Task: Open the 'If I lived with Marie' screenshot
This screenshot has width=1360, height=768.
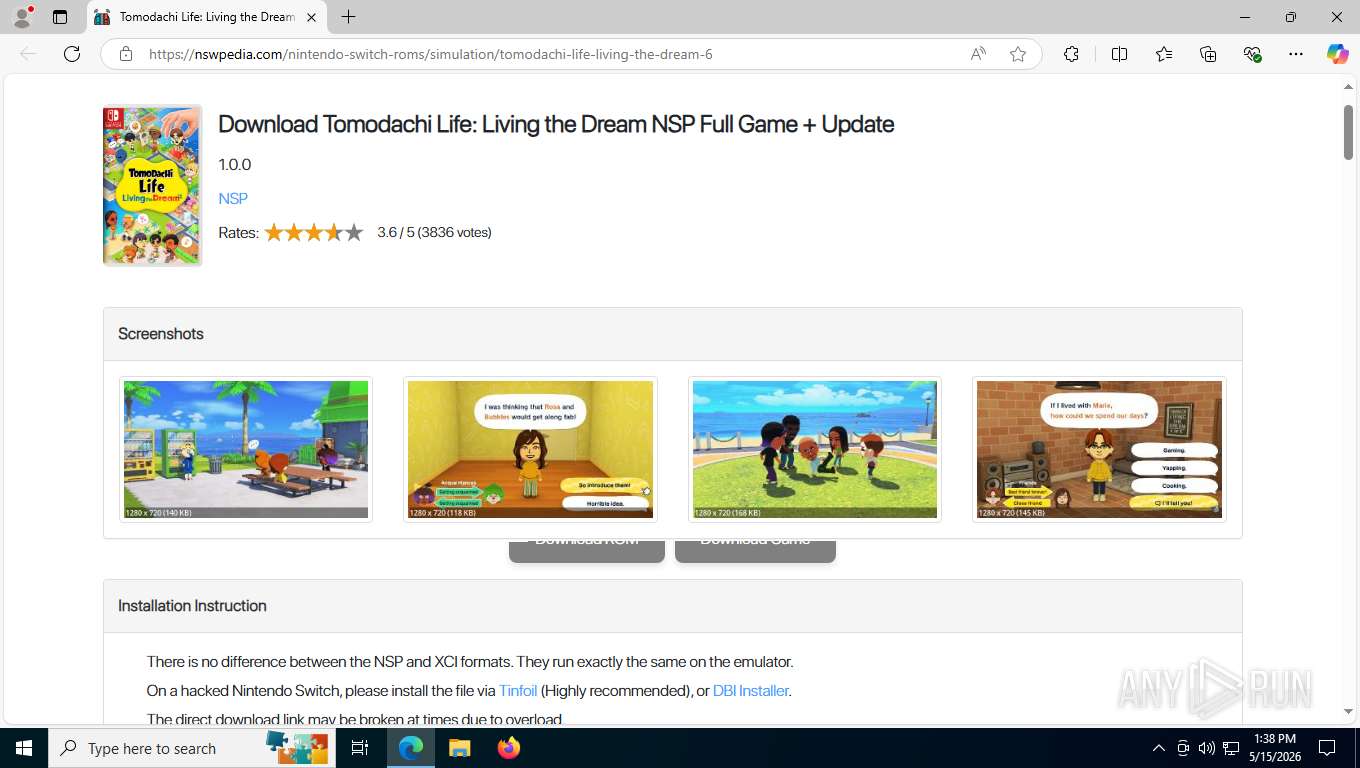Action: 1099,449
